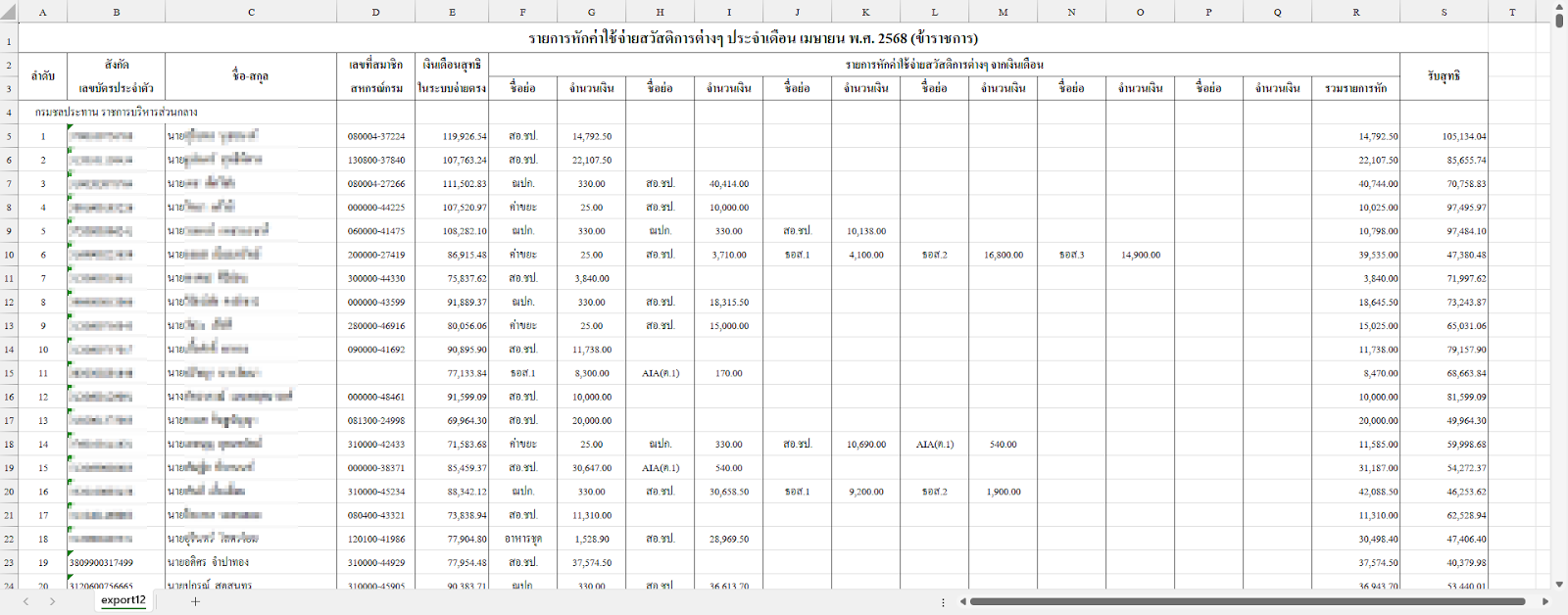Click the three-dot handle beside the horizontal scrollbar

click(x=943, y=602)
